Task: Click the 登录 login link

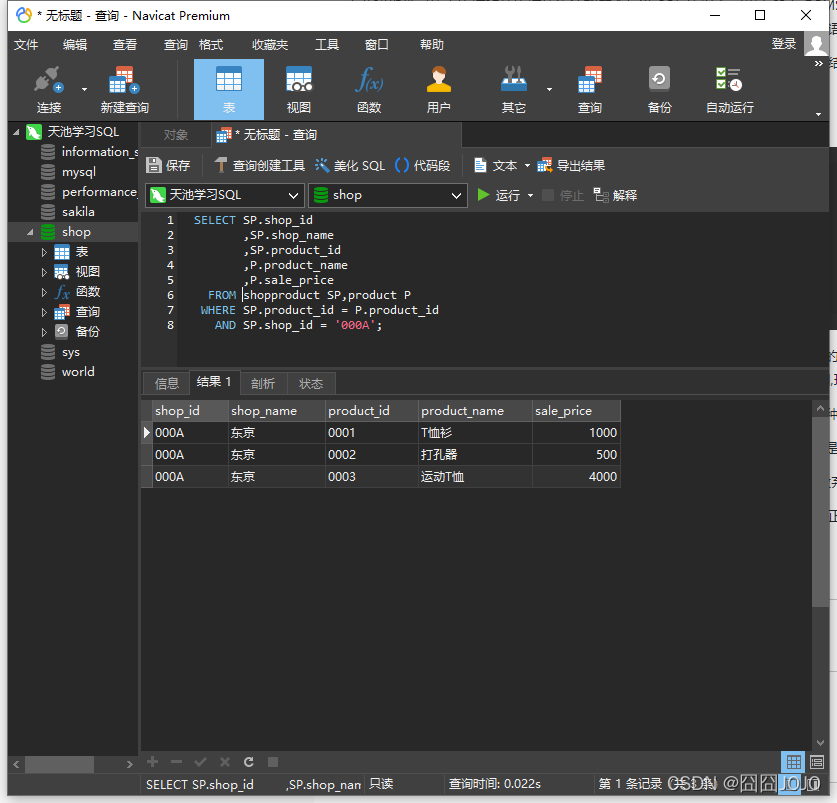Action: pos(784,44)
